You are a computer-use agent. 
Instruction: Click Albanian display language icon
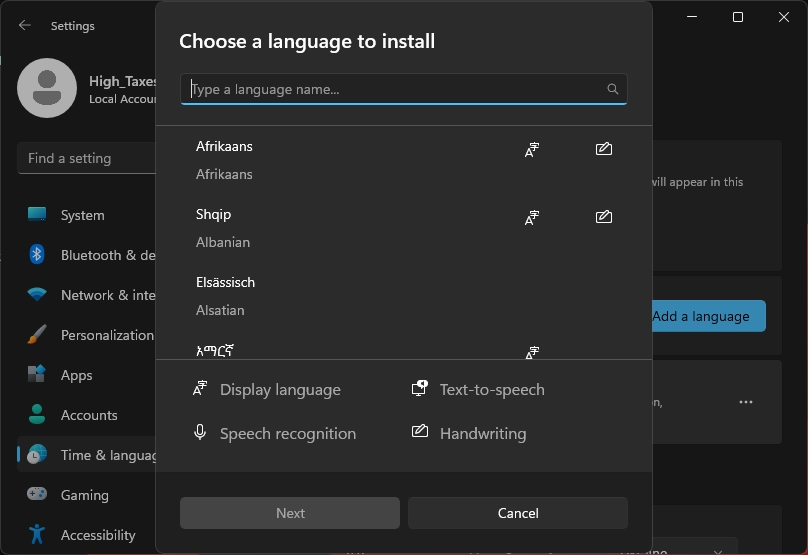[532, 218]
